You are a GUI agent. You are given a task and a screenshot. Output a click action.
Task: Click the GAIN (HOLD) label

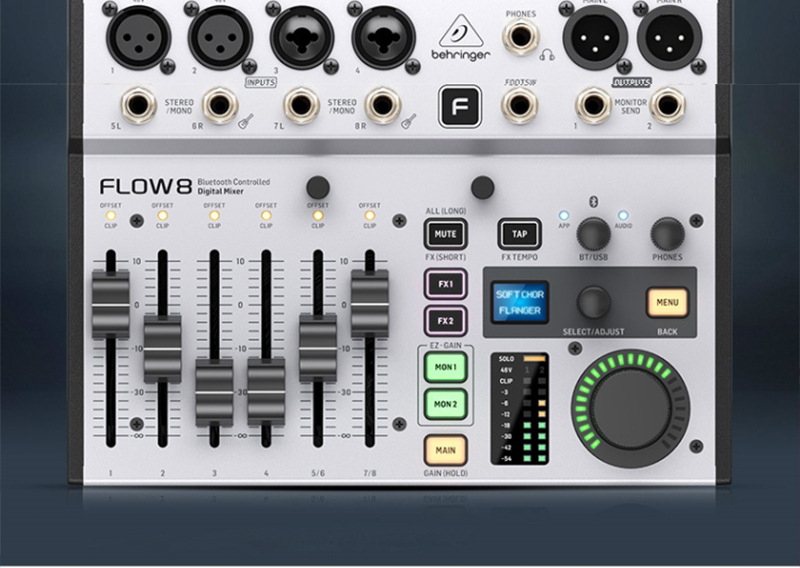[x=445, y=473]
